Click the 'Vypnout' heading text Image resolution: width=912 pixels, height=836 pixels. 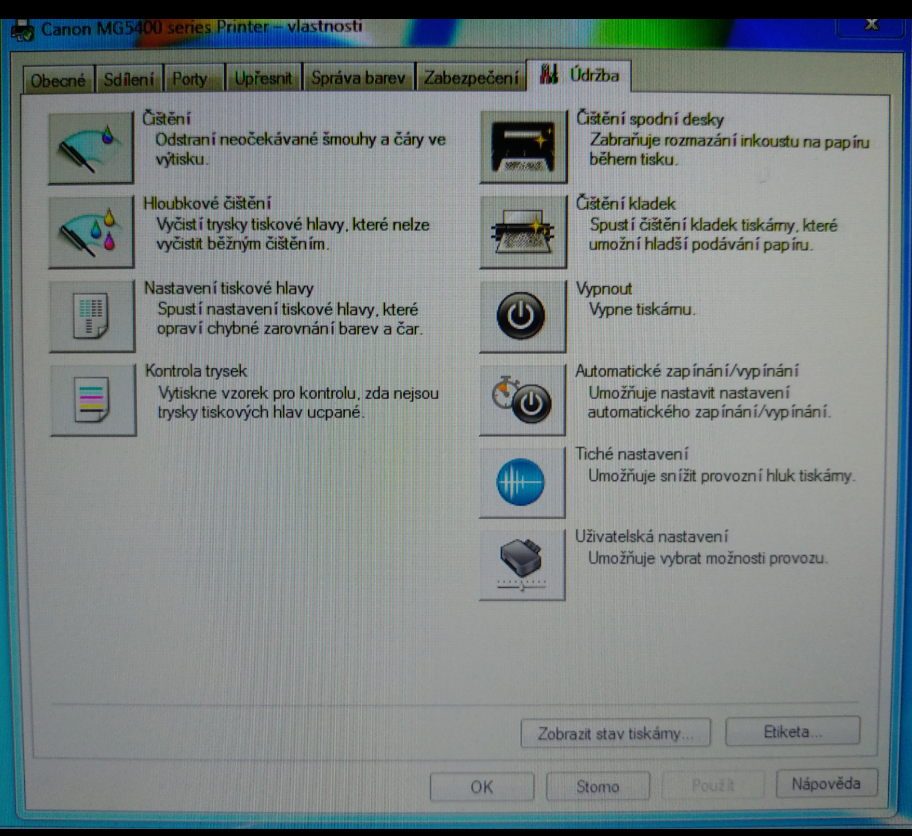tap(604, 289)
